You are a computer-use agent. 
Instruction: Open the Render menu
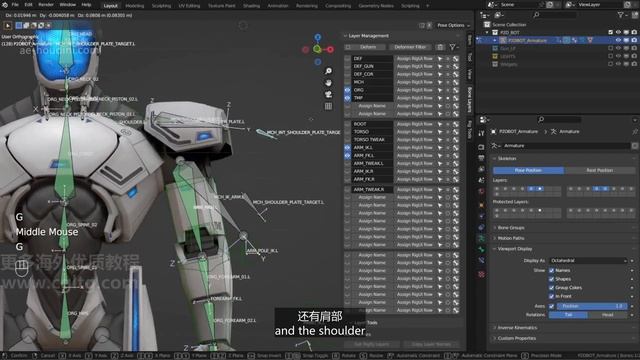[46, 4]
